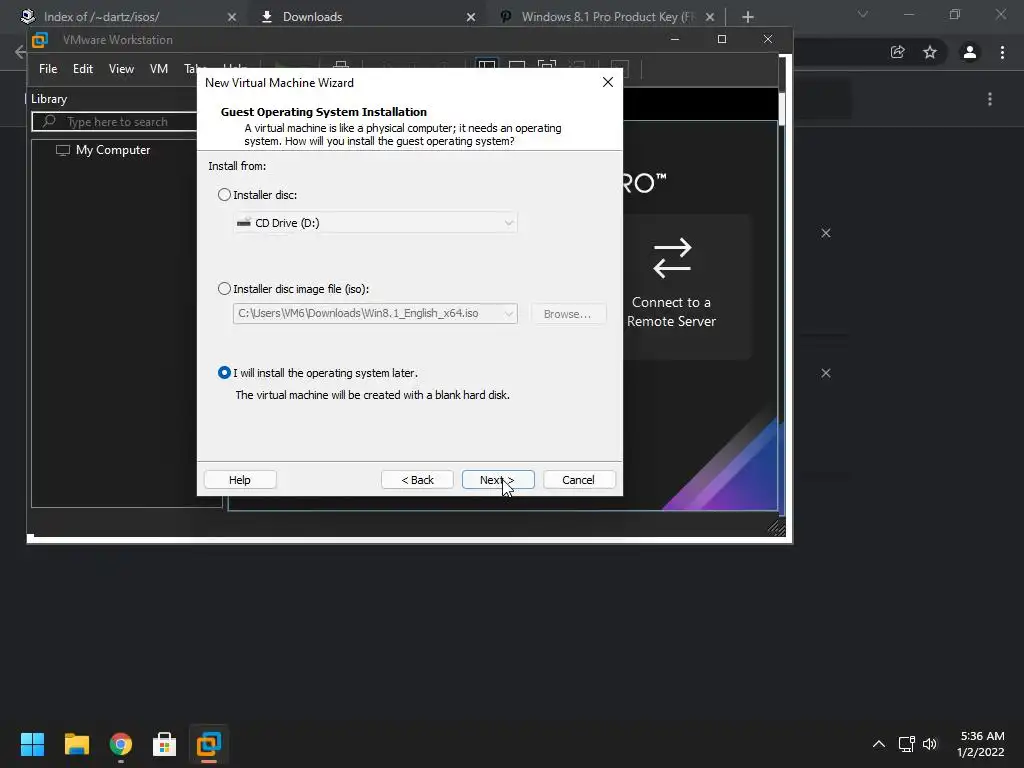1024x768 pixels.
Task: Bookmark this page with the star icon
Action: [x=930, y=52]
